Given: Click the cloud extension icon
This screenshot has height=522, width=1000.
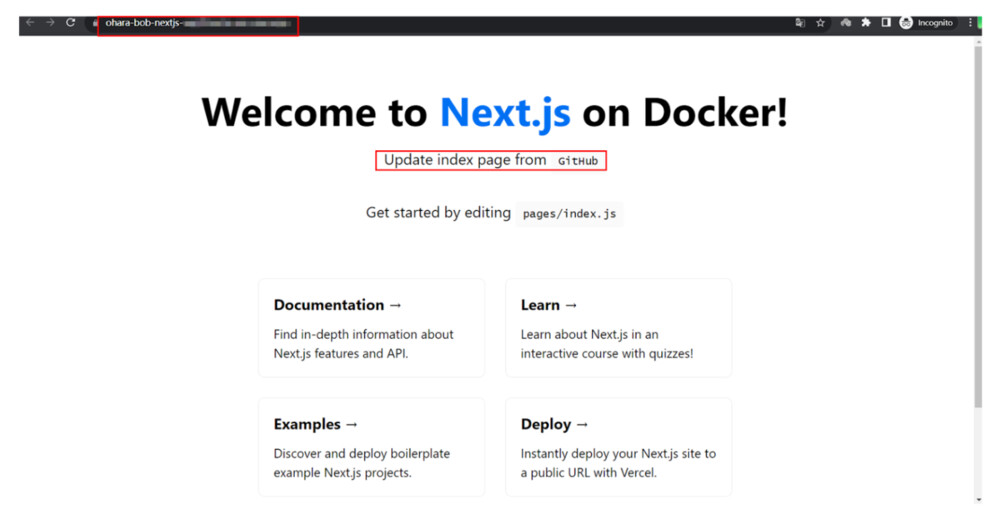Looking at the screenshot, I should (846, 23).
